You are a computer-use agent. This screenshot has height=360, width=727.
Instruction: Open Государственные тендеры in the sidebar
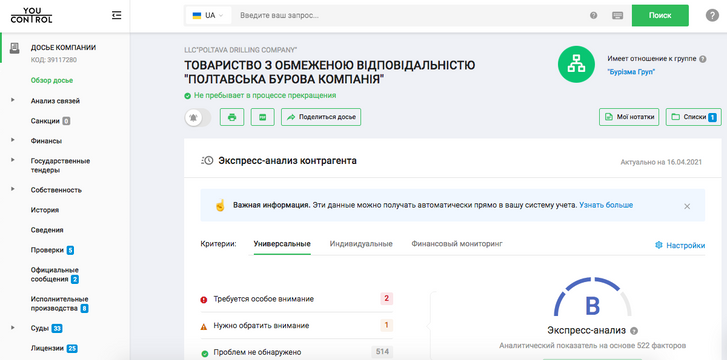[x=60, y=166]
